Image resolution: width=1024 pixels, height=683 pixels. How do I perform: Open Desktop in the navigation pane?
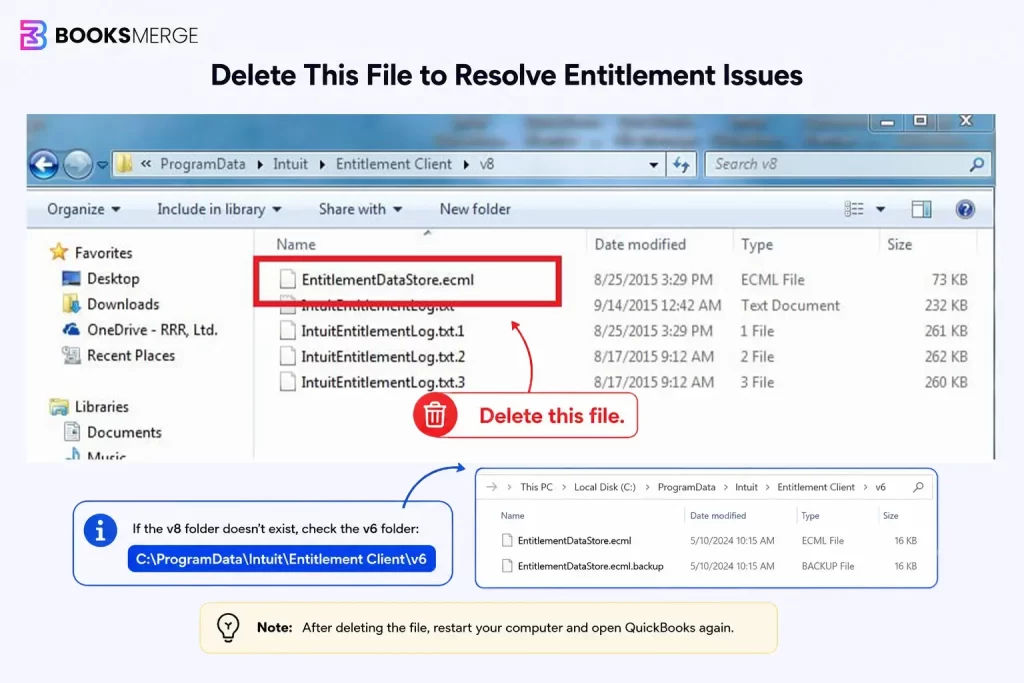(x=113, y=279)
